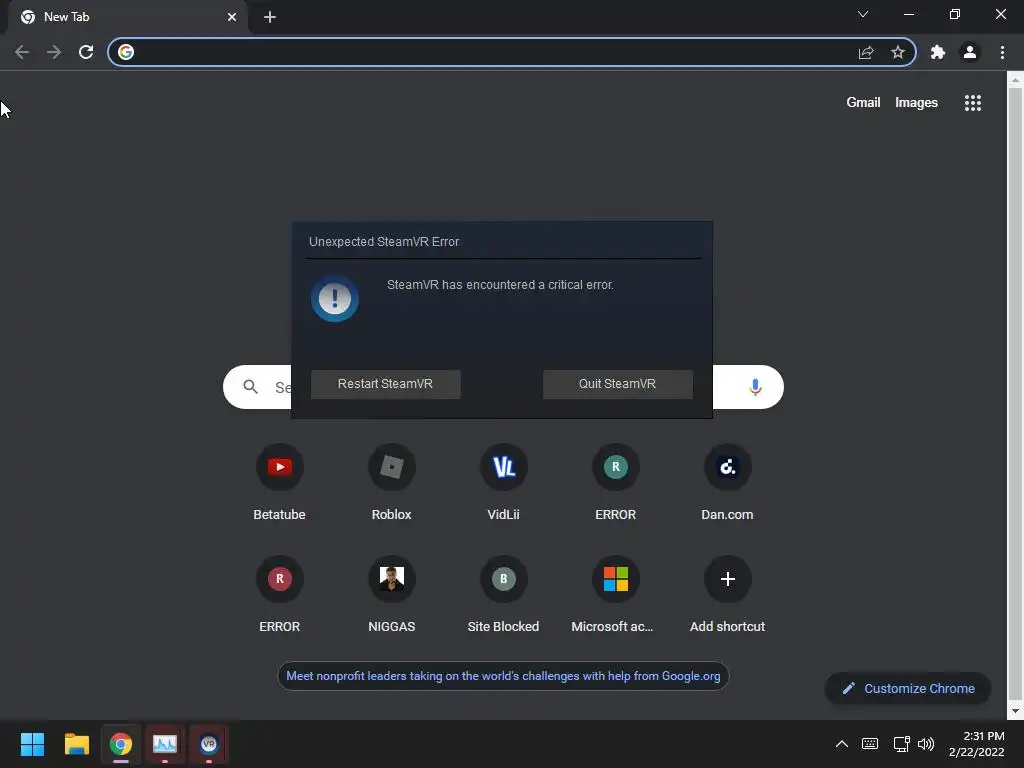The height and width of the screenshot is (768, 1024).
Task: Open File Explorer from taskbar
Action: pos(76,744)
